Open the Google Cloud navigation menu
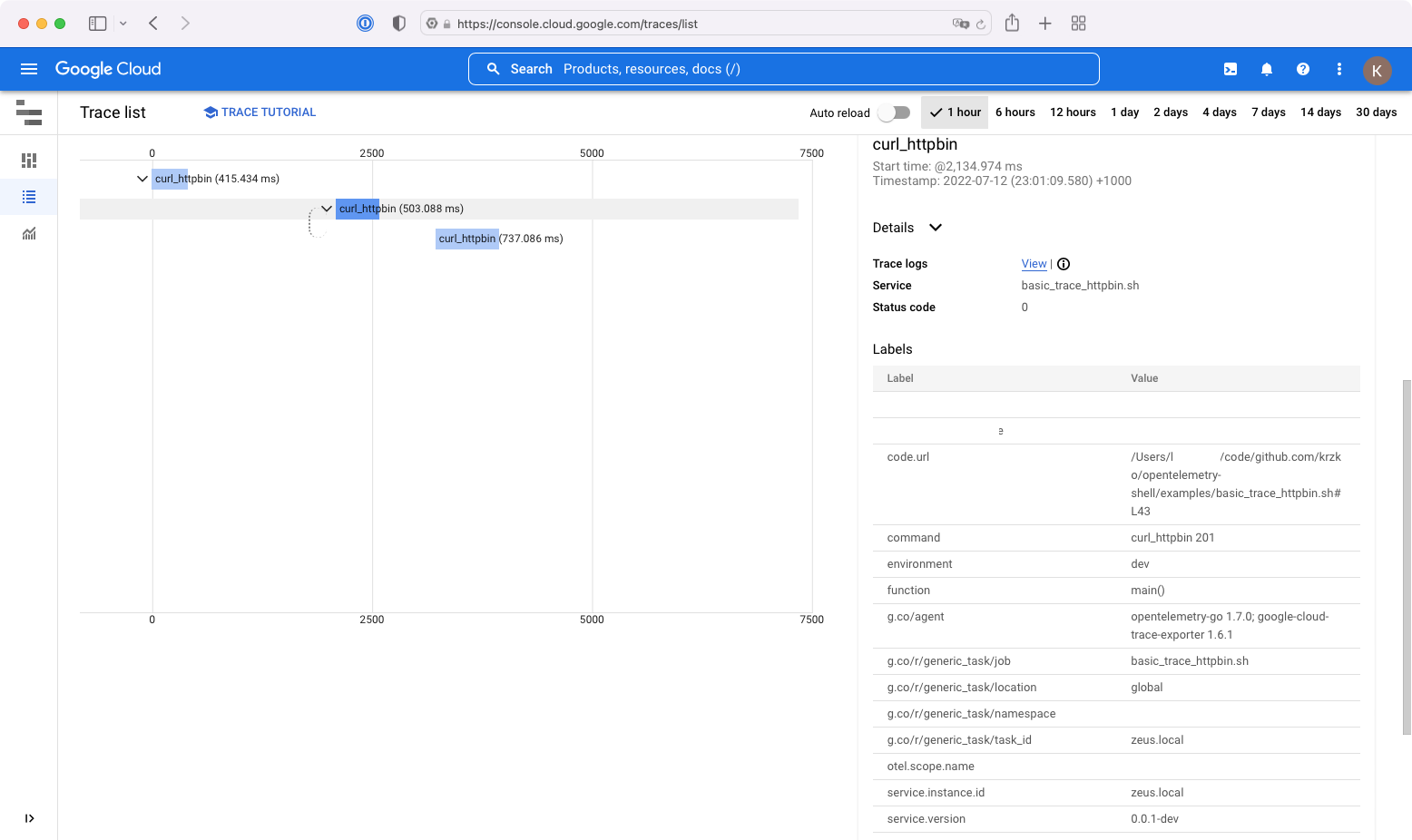Image resolution: width=1412 pixels, height=840 pixels. click(29, 69)
